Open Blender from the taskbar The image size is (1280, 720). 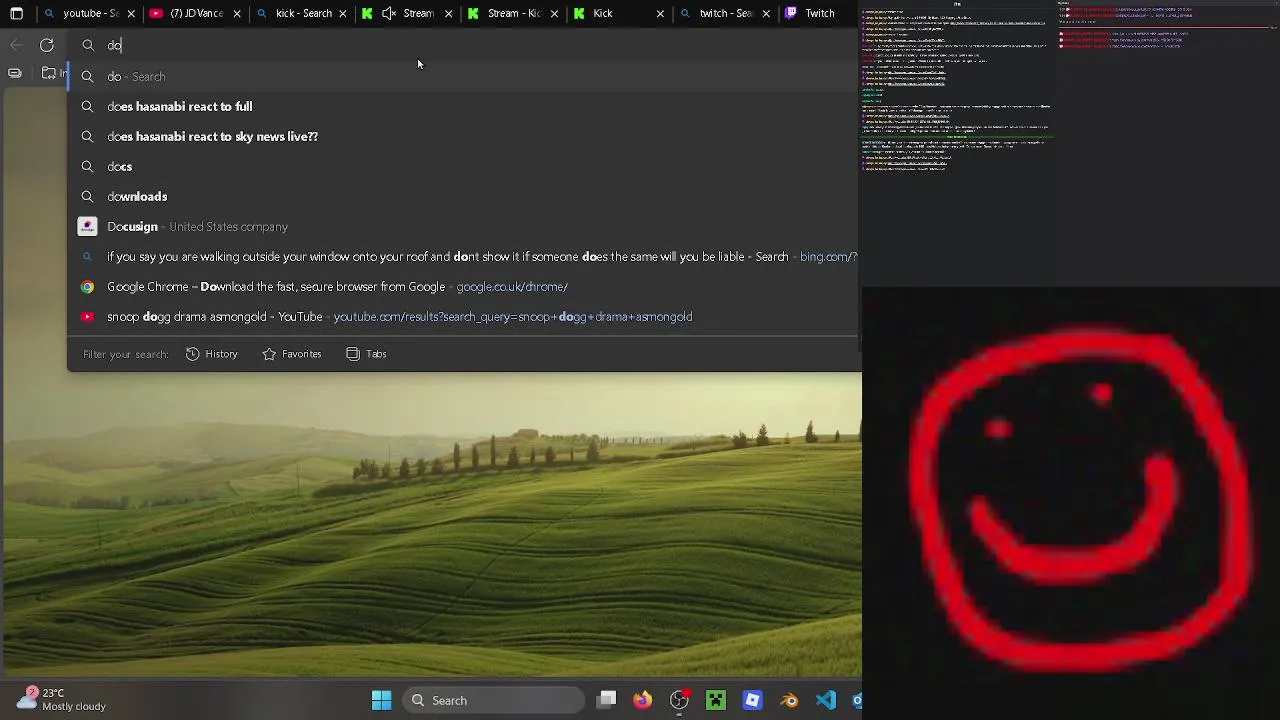point(789,700)
